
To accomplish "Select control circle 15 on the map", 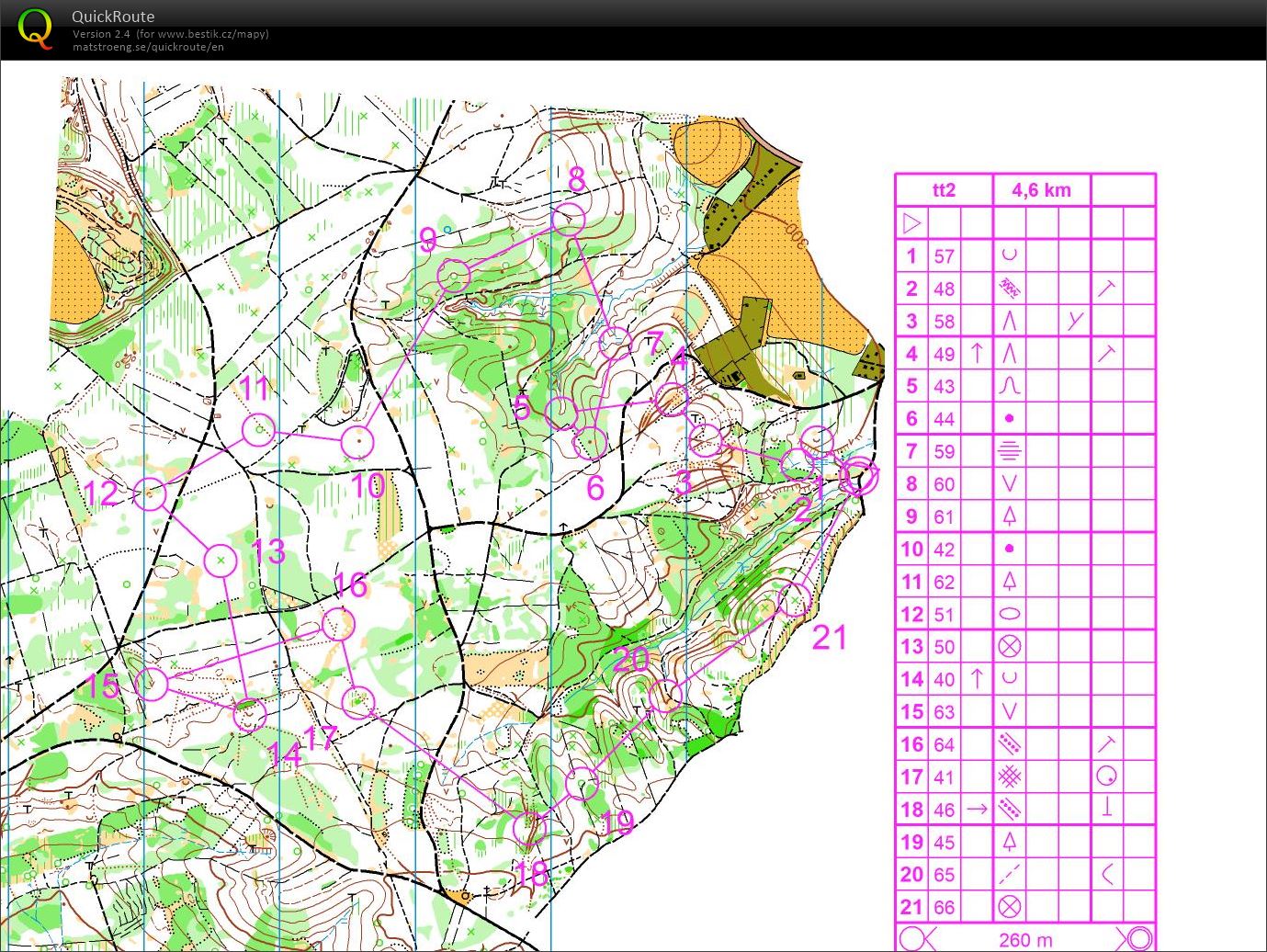I will click(x=152, y=684).
